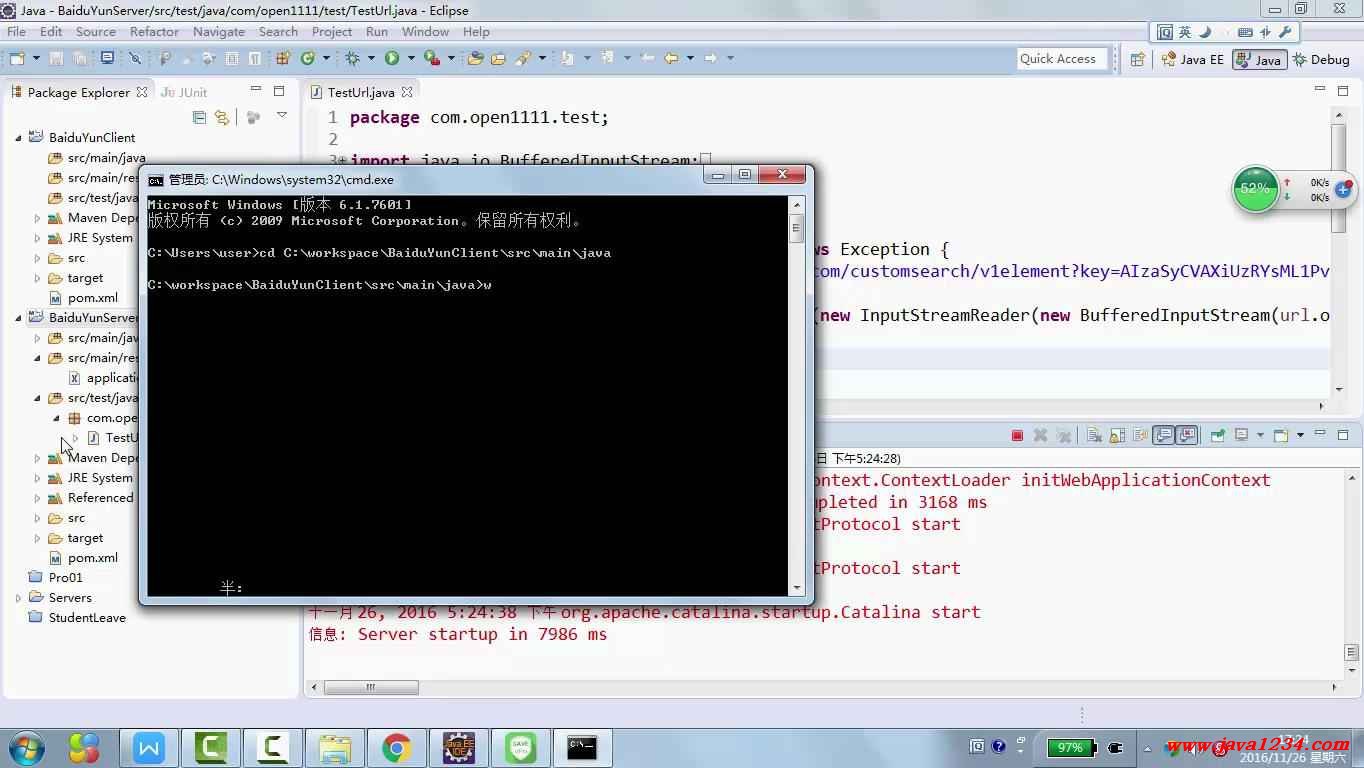The height and width of the screenshot is (768, 1364).
Task: Toggle Link with Editor in Package Explorer
Action: pyautogui.click(x=222, y=117)
